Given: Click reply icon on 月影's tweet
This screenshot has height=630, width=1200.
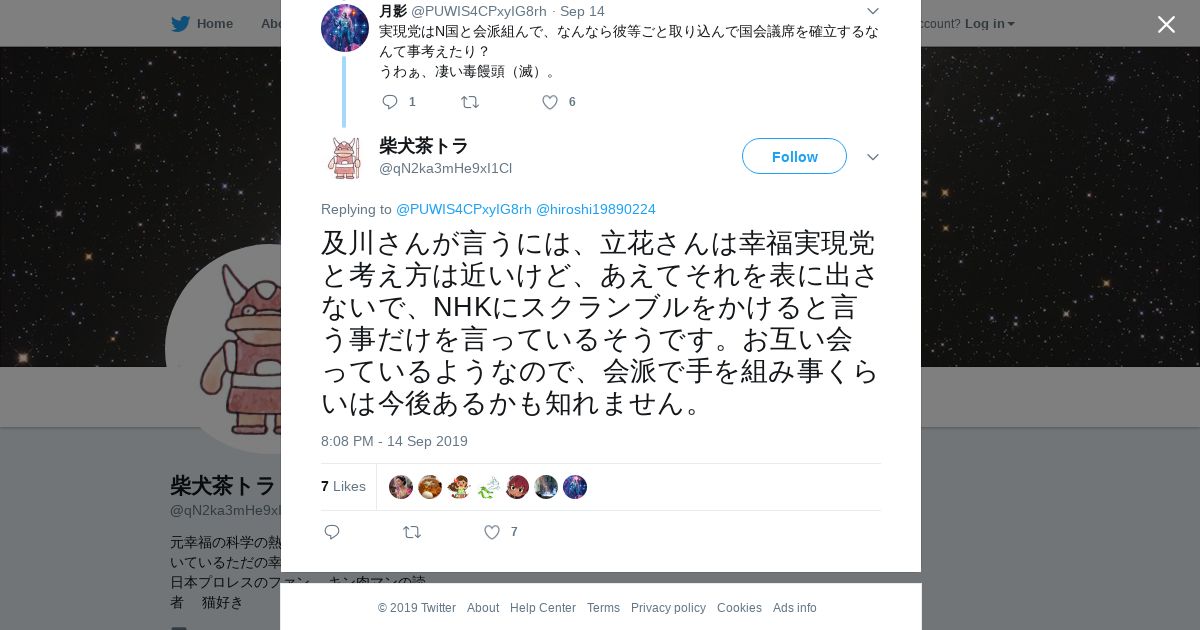Looking at the screenshot, I should click(x=390, y=102).
